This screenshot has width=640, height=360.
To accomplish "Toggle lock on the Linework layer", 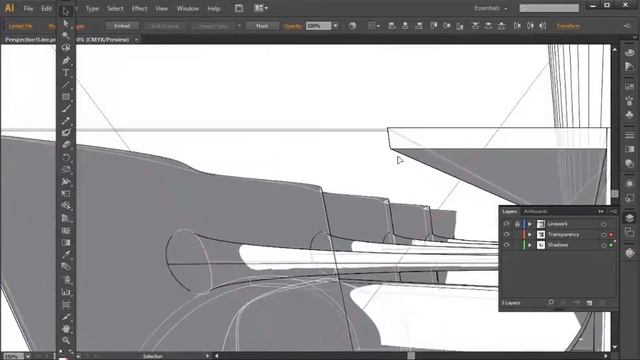I will tap(517, 224).
